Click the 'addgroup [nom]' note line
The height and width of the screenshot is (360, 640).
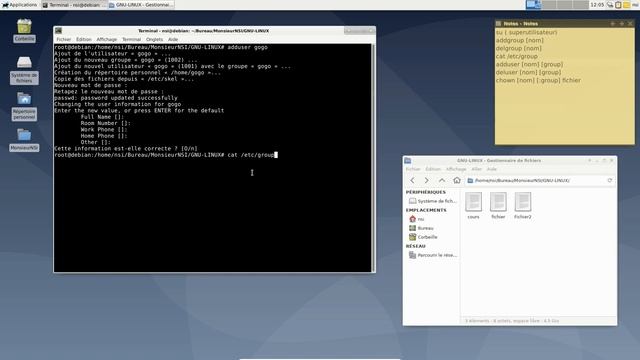520,40
